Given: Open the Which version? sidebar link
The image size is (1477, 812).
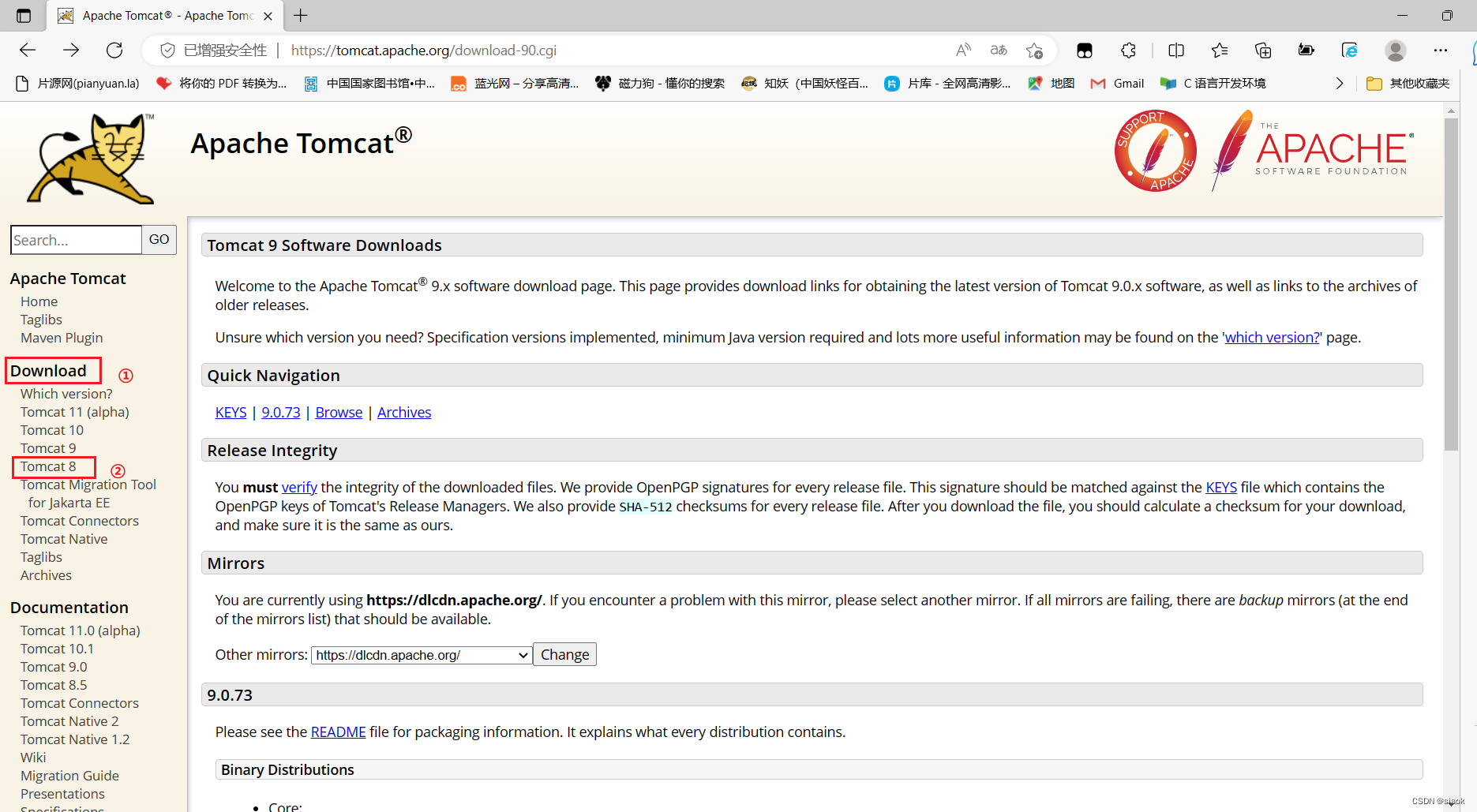Looking at the screenshot, I should (66, 394).
